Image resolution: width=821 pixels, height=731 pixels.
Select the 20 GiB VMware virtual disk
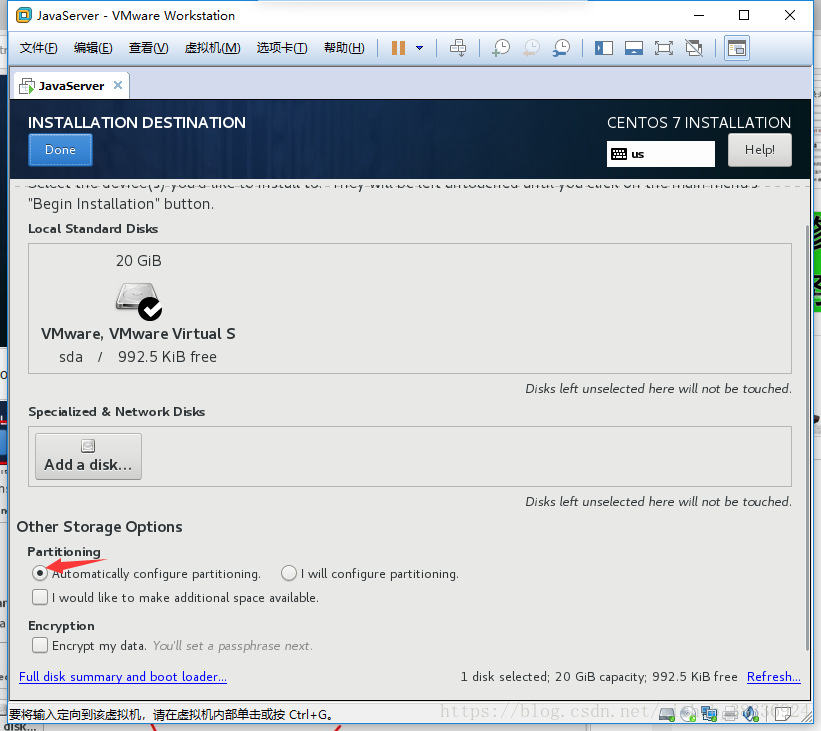pyautogui.click(x=138, y=309)
